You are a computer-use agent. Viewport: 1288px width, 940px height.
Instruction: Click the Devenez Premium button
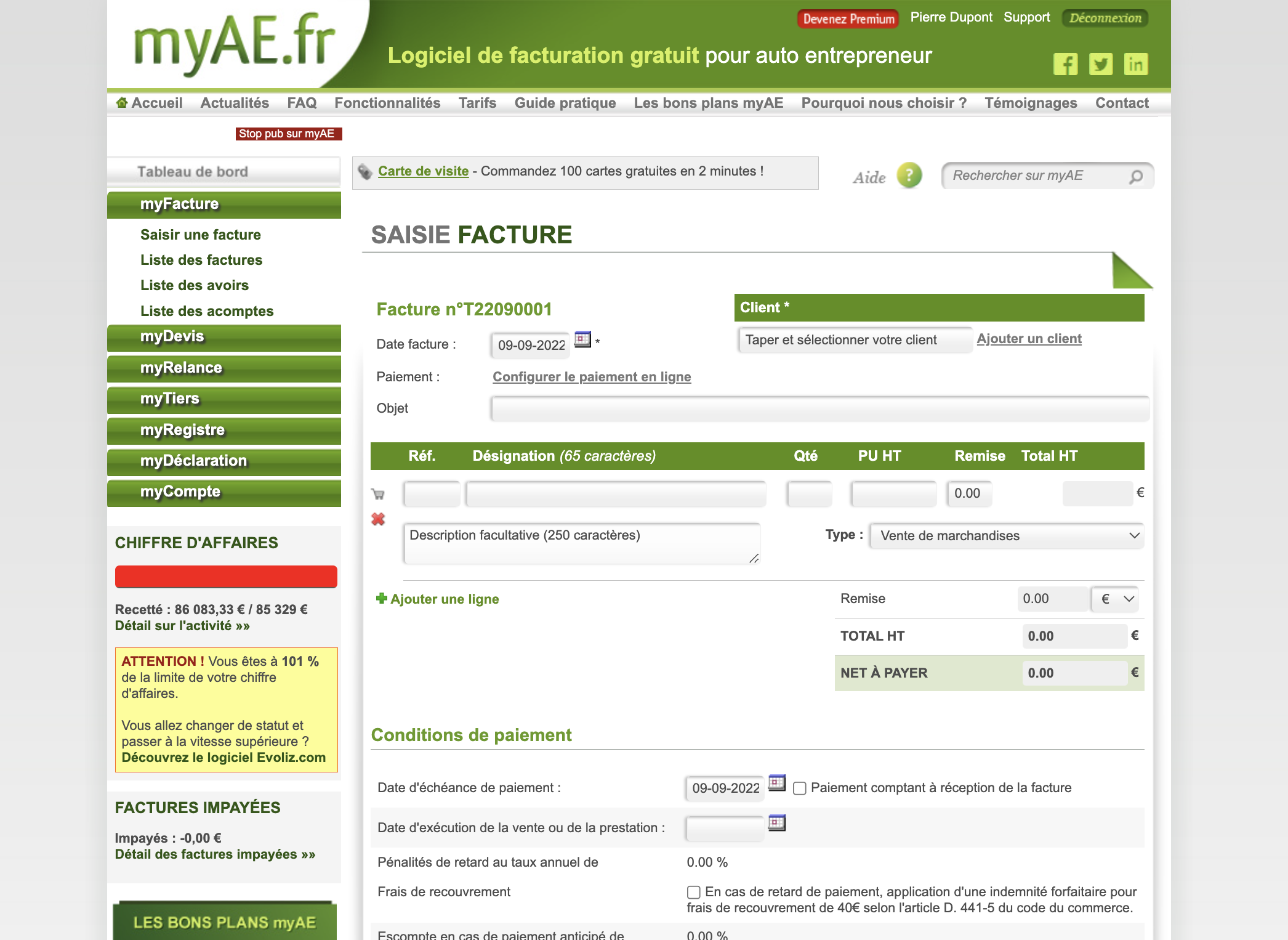848,18
